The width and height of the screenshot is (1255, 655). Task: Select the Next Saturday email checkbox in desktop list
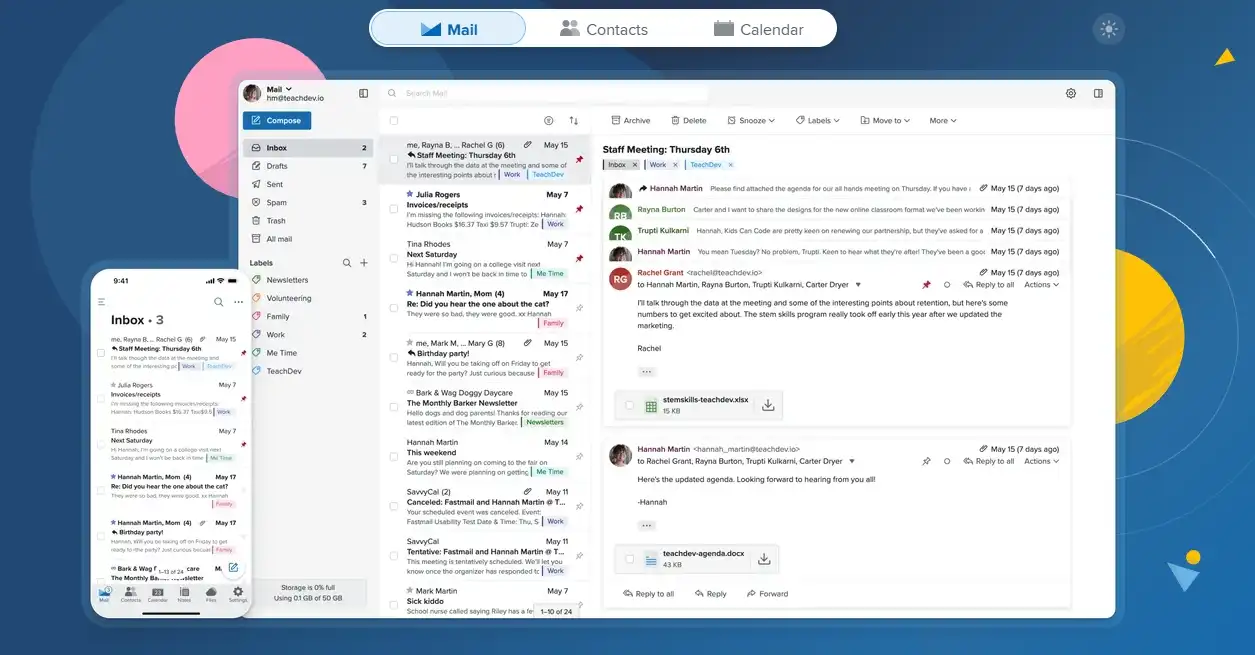pyautogui.click(x=394, y=258)
